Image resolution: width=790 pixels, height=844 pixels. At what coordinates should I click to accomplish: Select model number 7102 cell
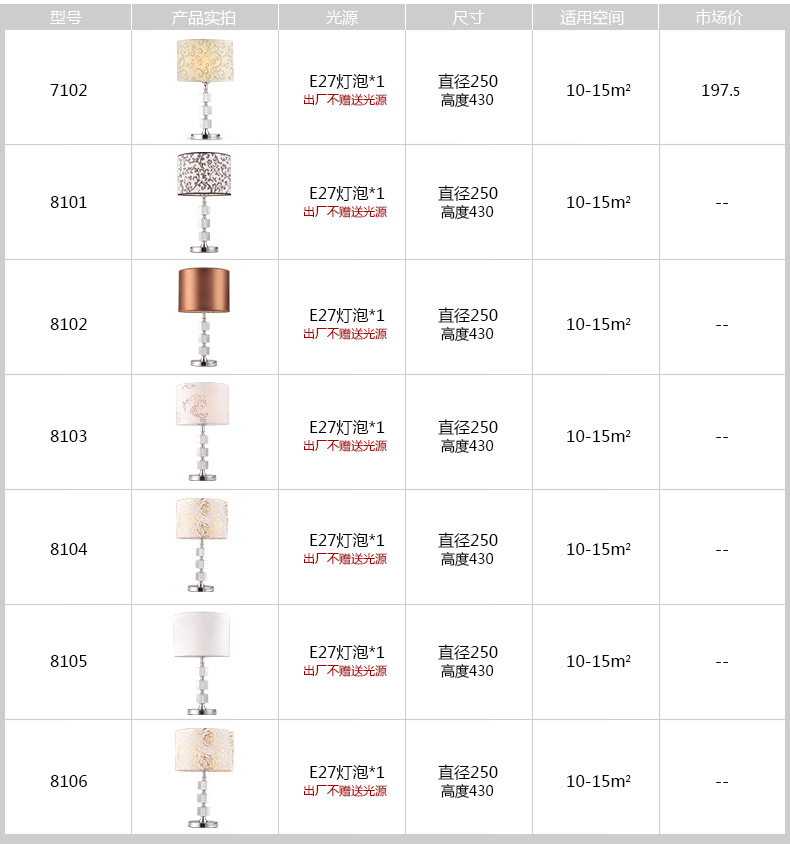coord(68,90)
